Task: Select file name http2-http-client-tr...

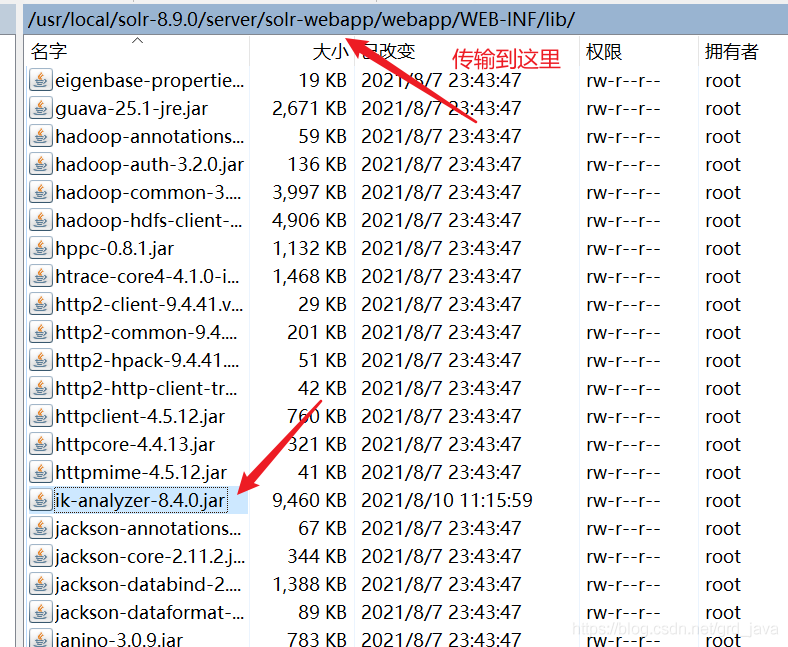Action: (x=146, y=389)
